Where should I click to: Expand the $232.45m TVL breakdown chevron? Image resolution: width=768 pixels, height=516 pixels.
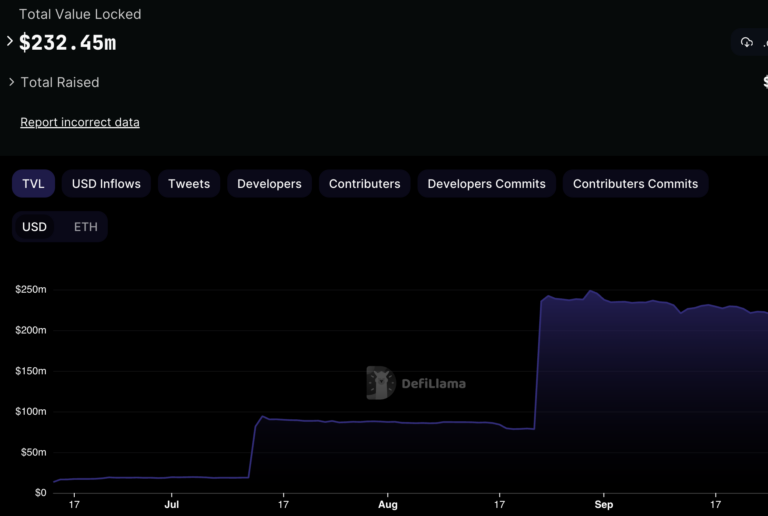click(x=10, y=42)
